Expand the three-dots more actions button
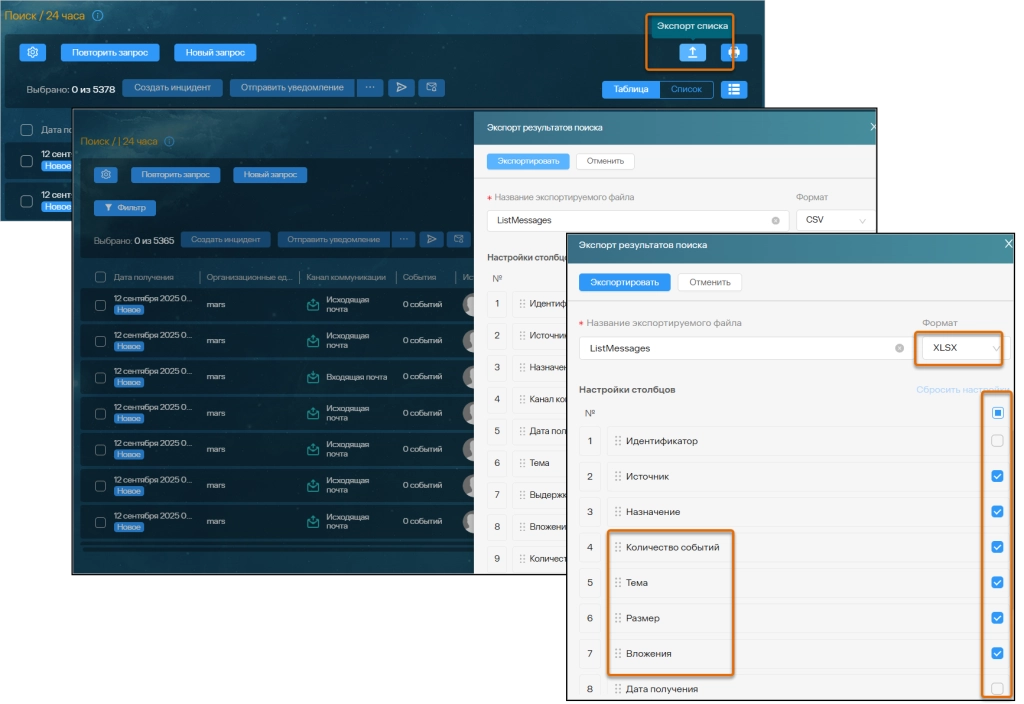The height and width of the screenshot is (704, 1024). point(369,88)
